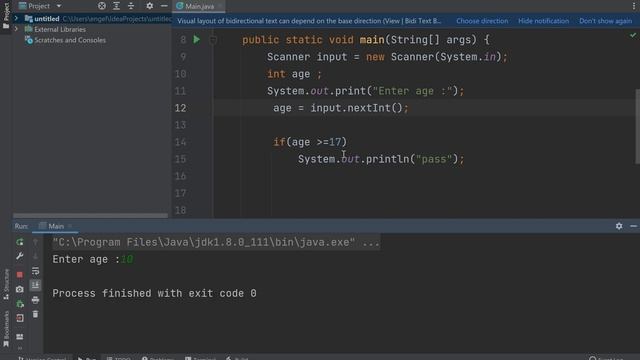Screen dimensions: 640x360
Task: Close the Main run tab
Action: [70, 226]
